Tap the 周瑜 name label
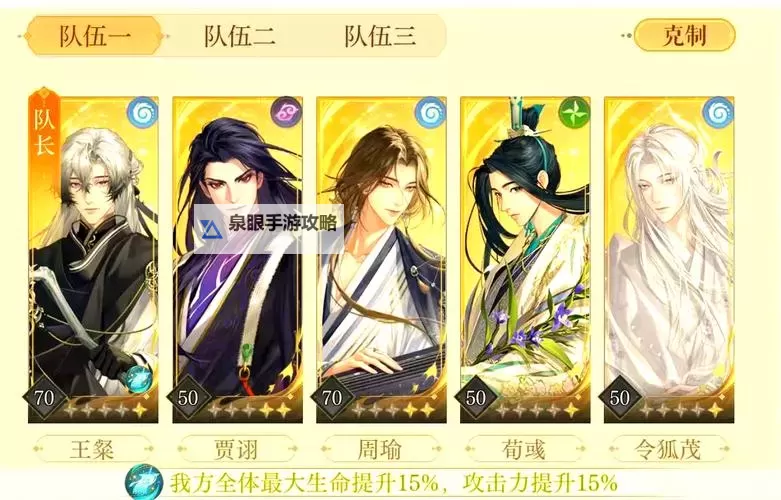This screenshot has width=781, height=500. coord(380,449)
